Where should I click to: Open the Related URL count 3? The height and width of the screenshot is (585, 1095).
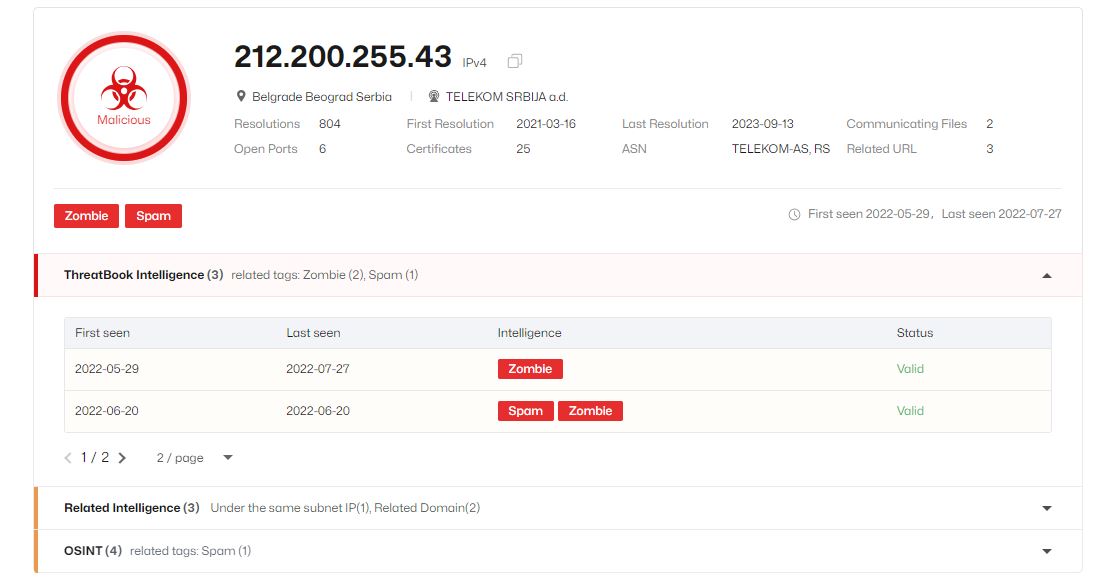point(990,149)
